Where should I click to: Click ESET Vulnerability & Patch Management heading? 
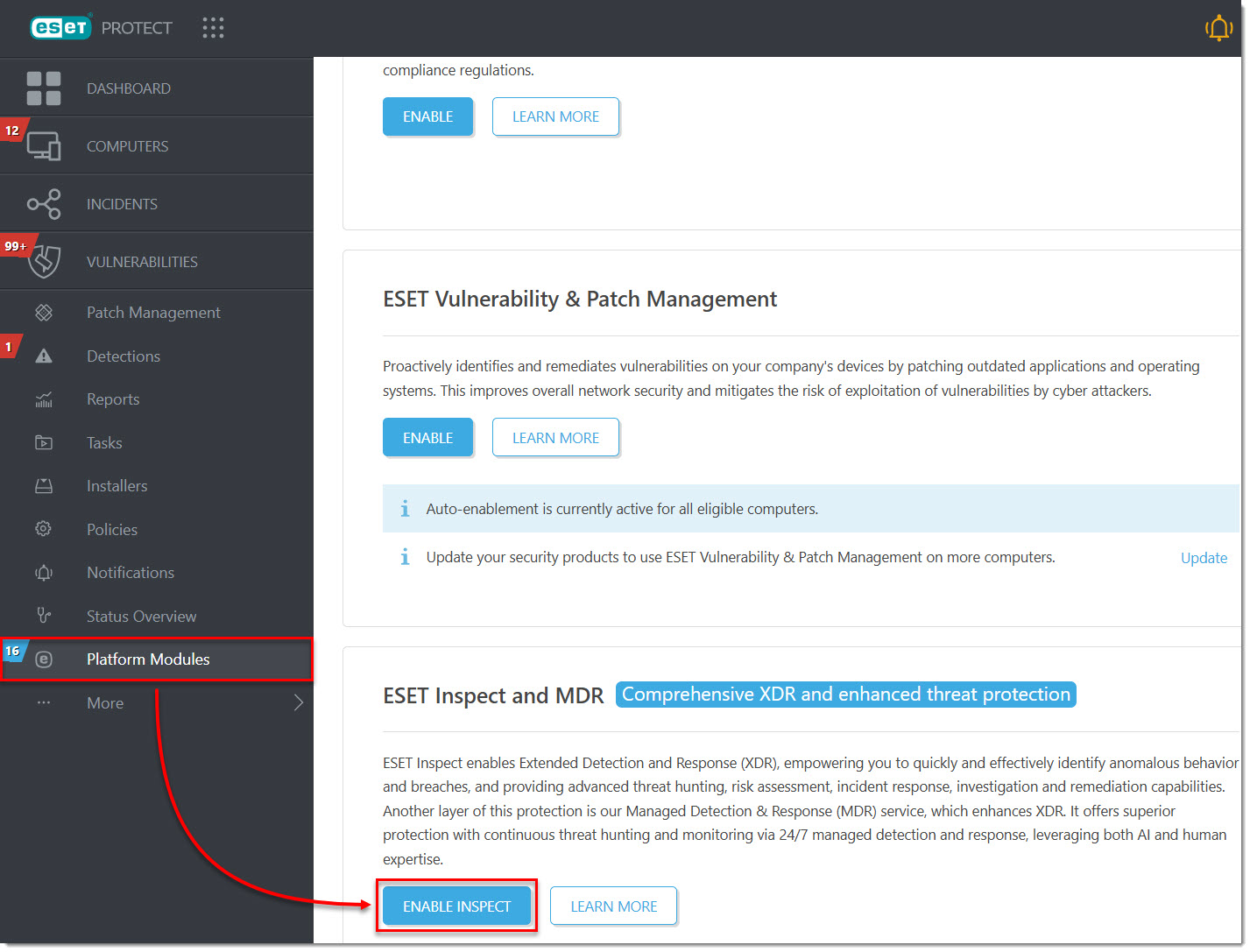580,300
